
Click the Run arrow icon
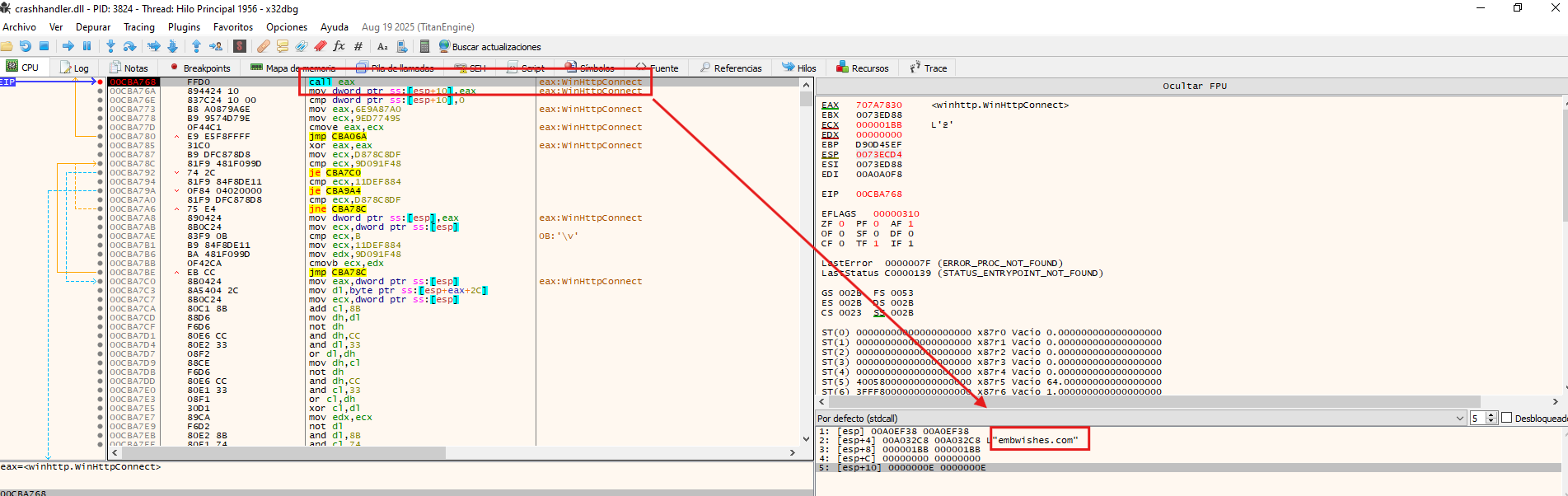point(68,46)
